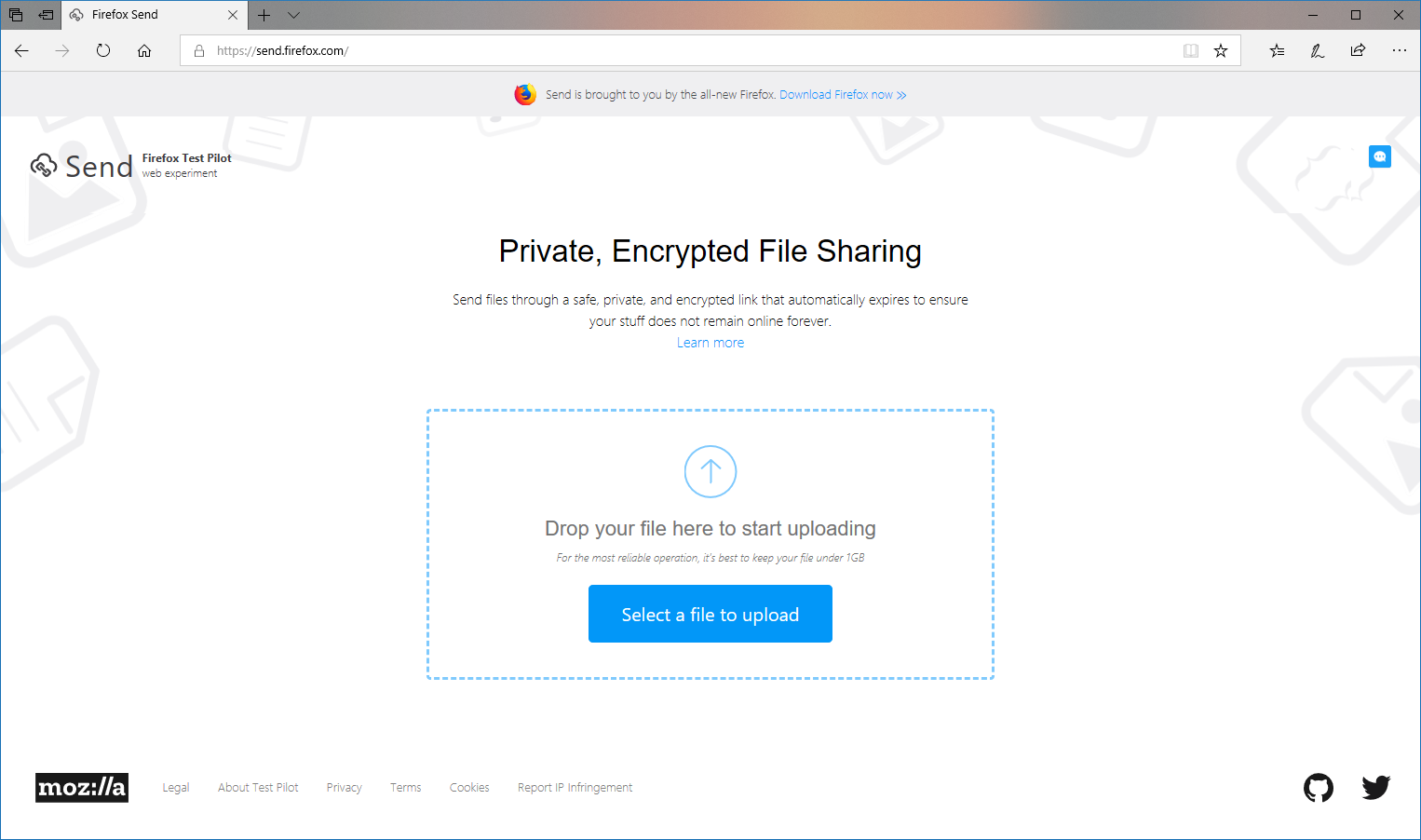Follow the Learn more link
The height and width of the screenshot is (840, 1421).
pos(710,343)
